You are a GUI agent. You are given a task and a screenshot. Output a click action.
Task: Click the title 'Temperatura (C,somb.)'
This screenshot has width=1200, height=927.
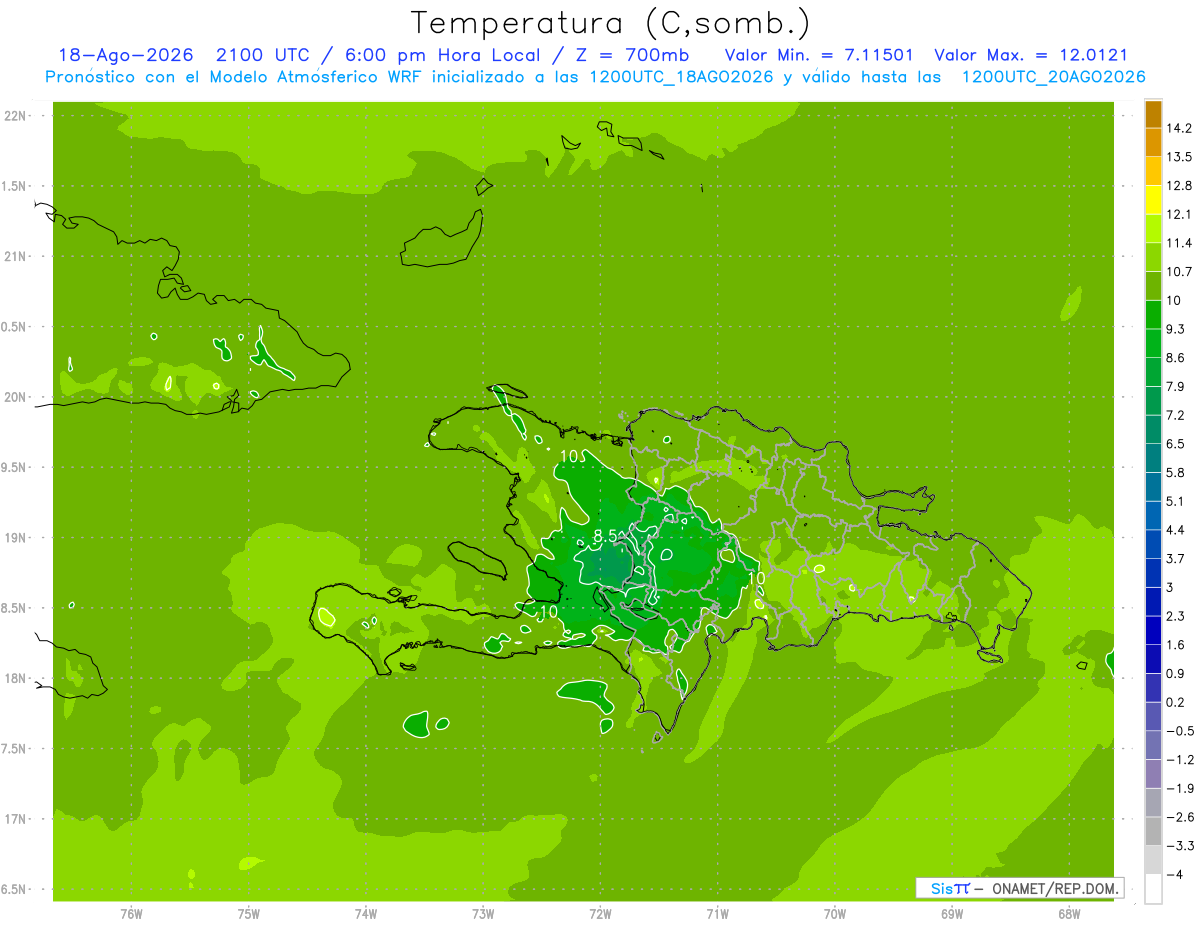point(610,22)
